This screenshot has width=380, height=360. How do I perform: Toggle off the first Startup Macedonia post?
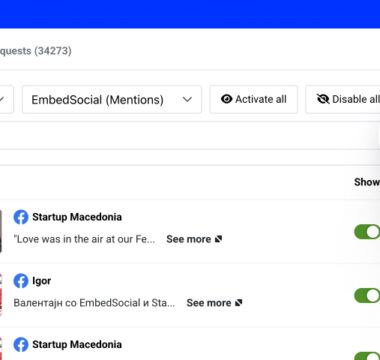367,232
